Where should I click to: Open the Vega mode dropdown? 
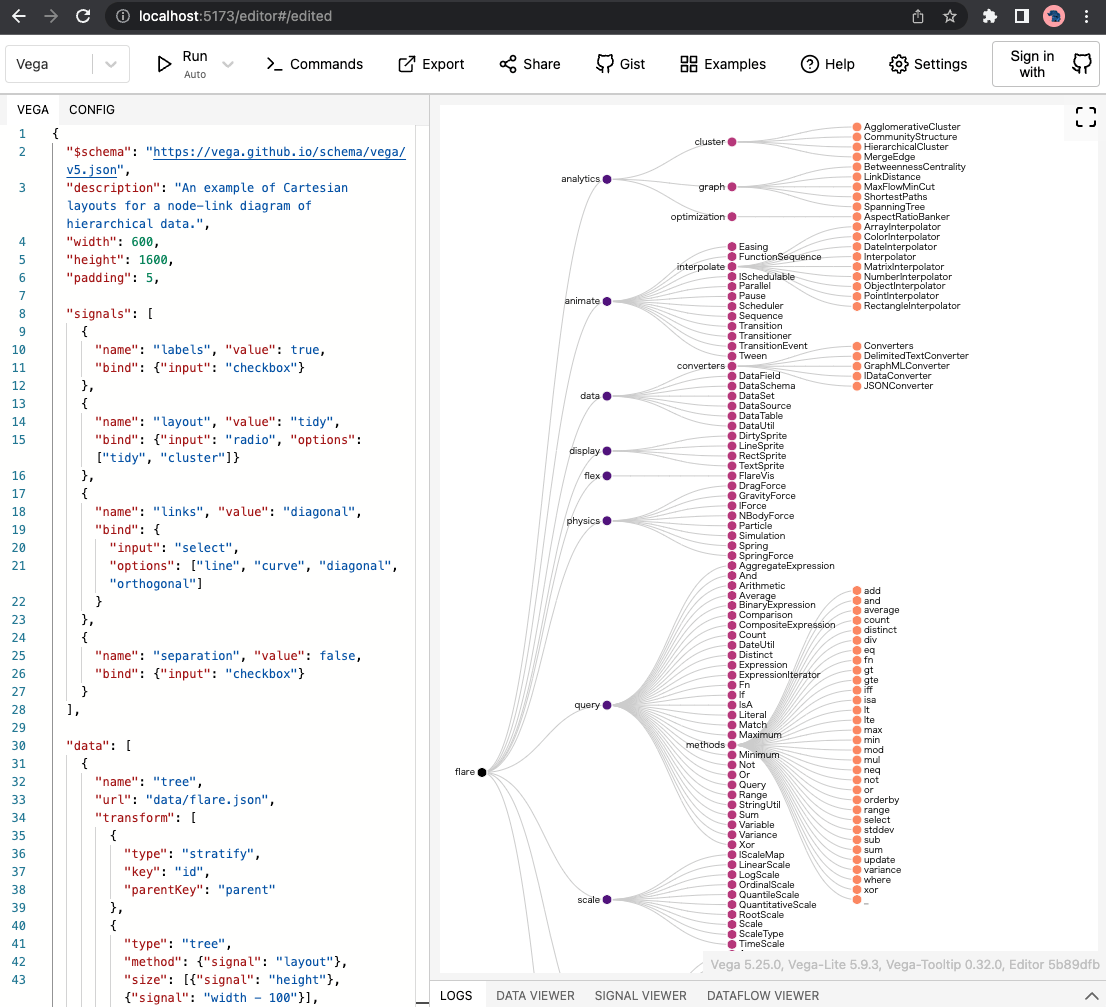click(68, 64)
